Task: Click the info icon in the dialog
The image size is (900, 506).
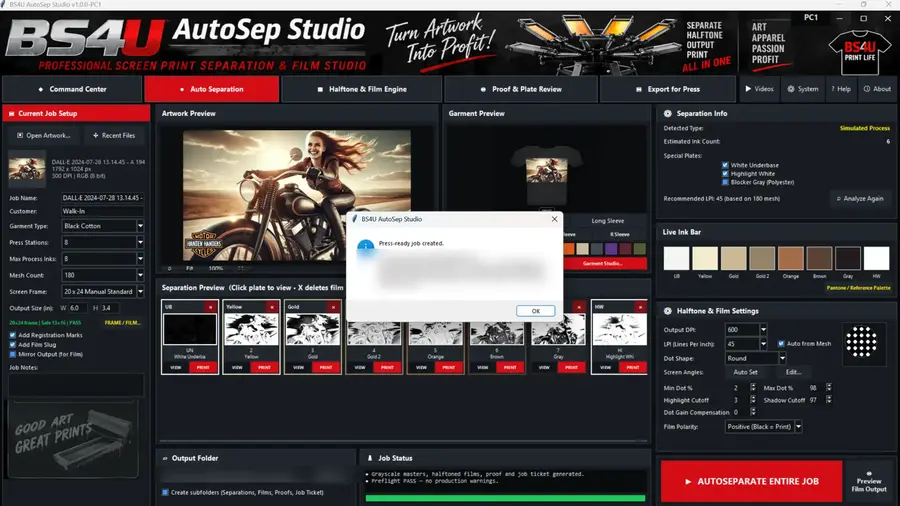Action: tap(366, 248)
